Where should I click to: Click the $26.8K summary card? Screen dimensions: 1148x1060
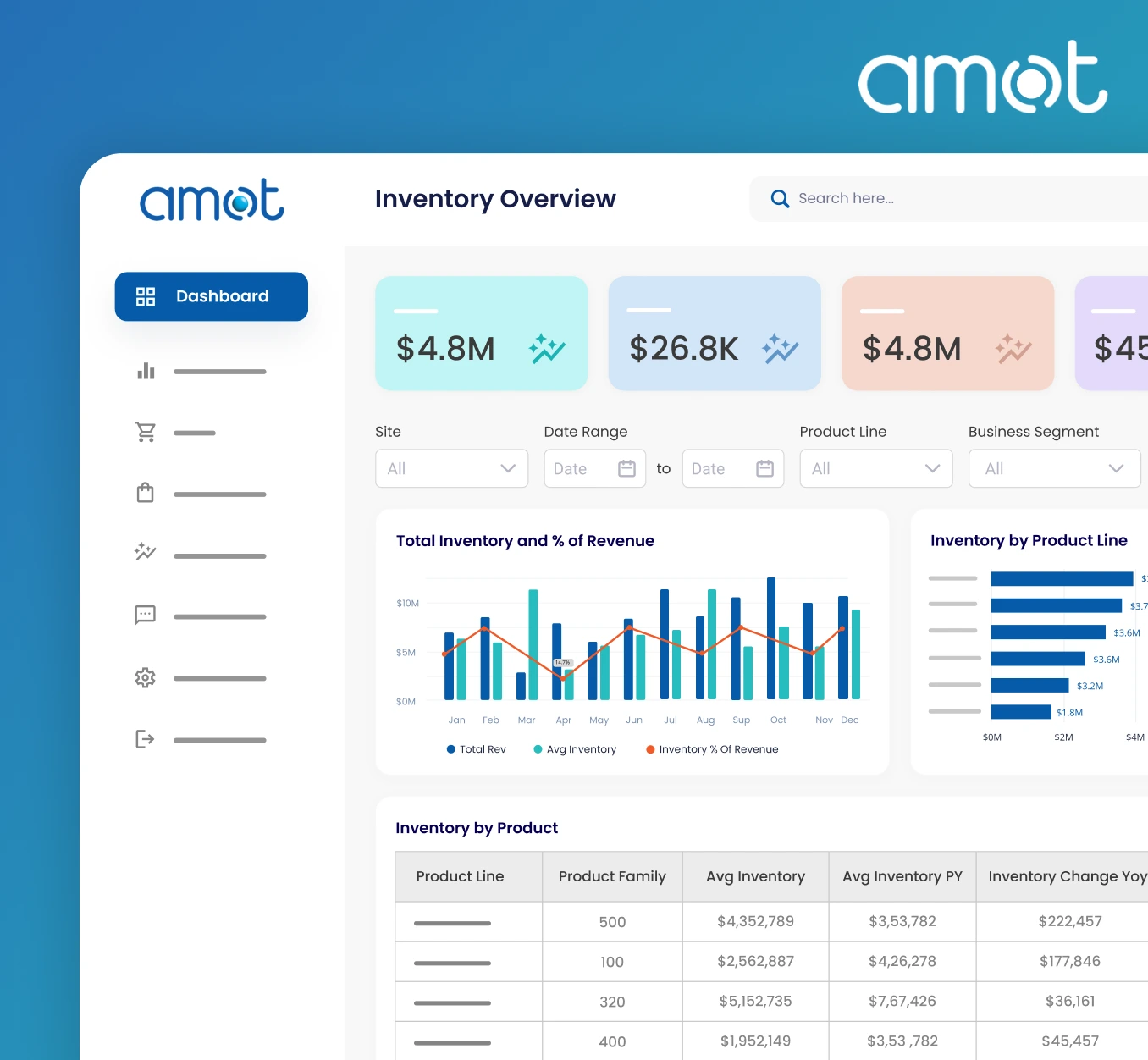(715, 334)
